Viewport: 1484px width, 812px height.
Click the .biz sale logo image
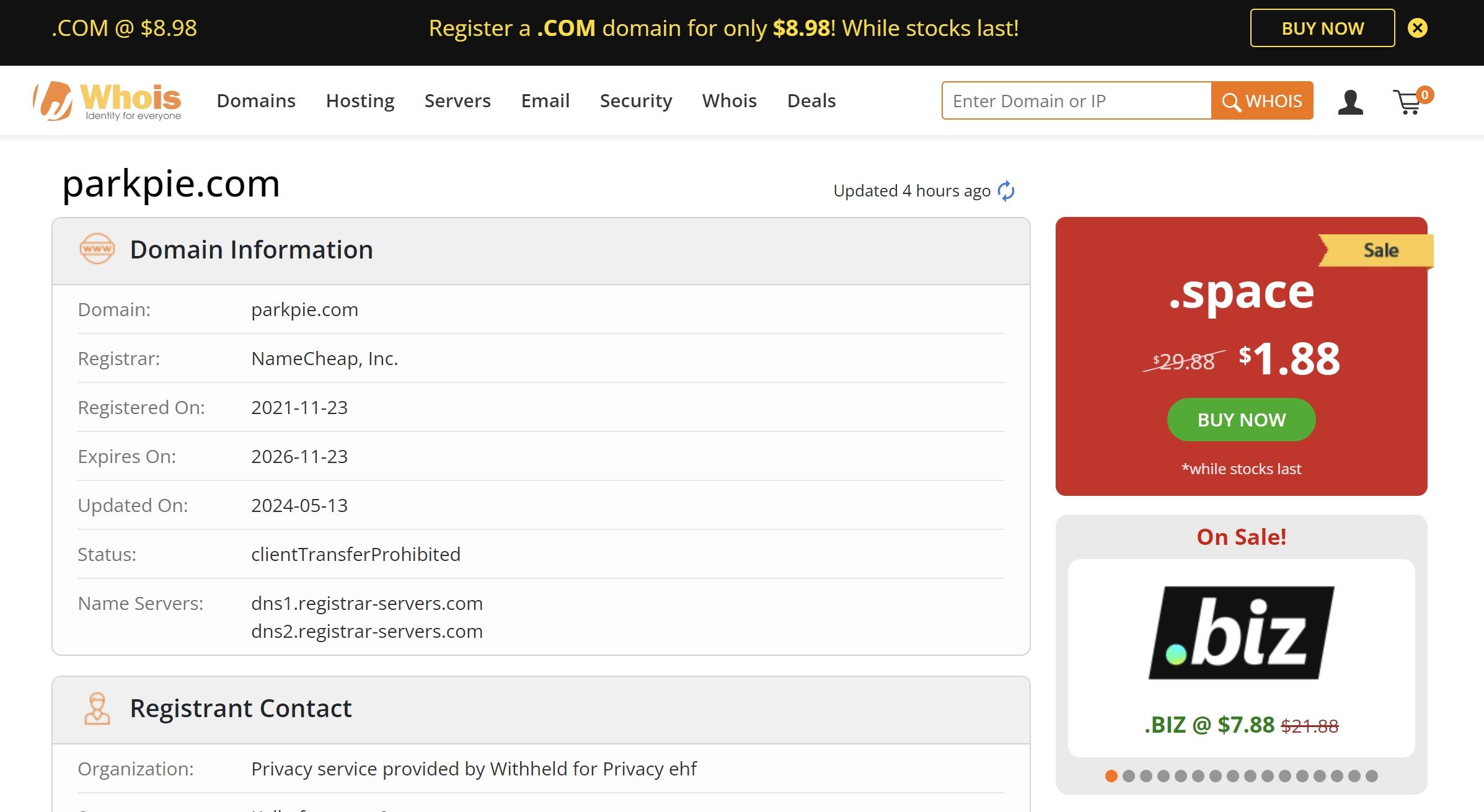pyautogui.click(x=1241, y=633)
